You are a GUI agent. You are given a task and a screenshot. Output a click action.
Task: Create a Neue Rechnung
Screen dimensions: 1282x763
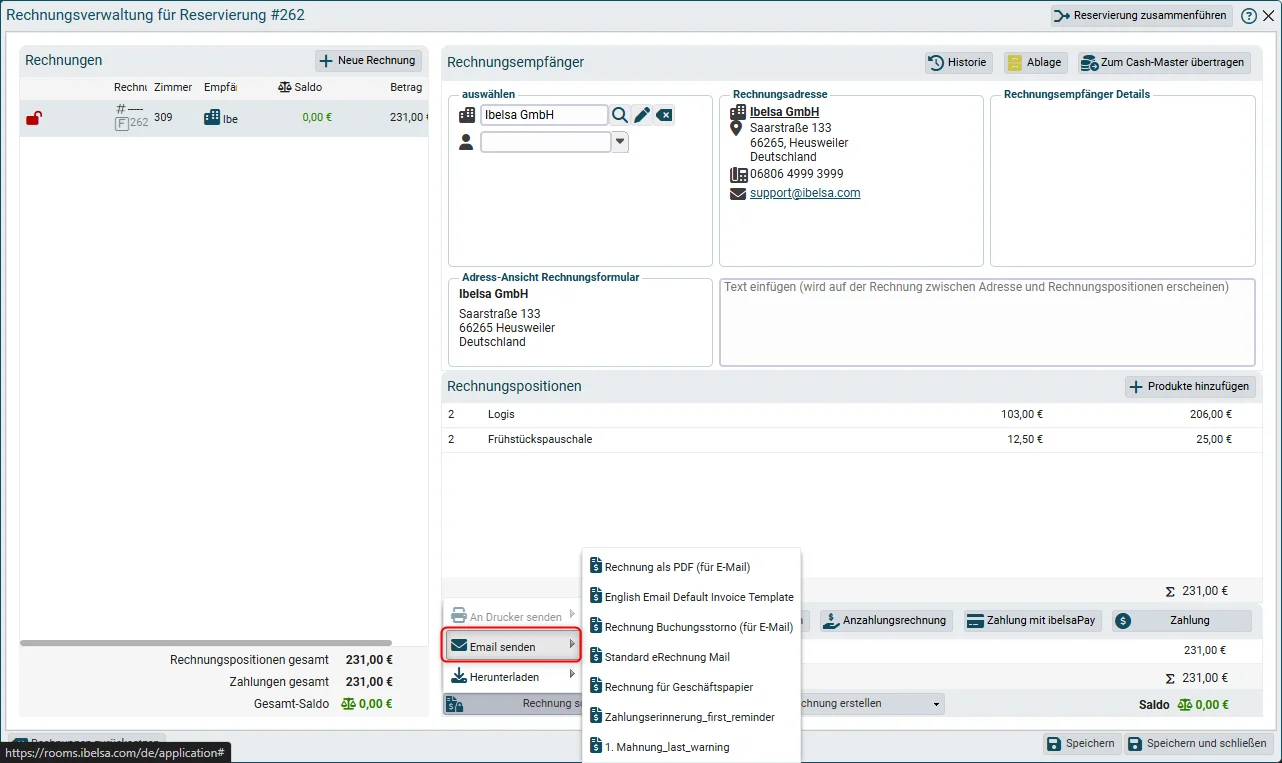coord(368,61)
